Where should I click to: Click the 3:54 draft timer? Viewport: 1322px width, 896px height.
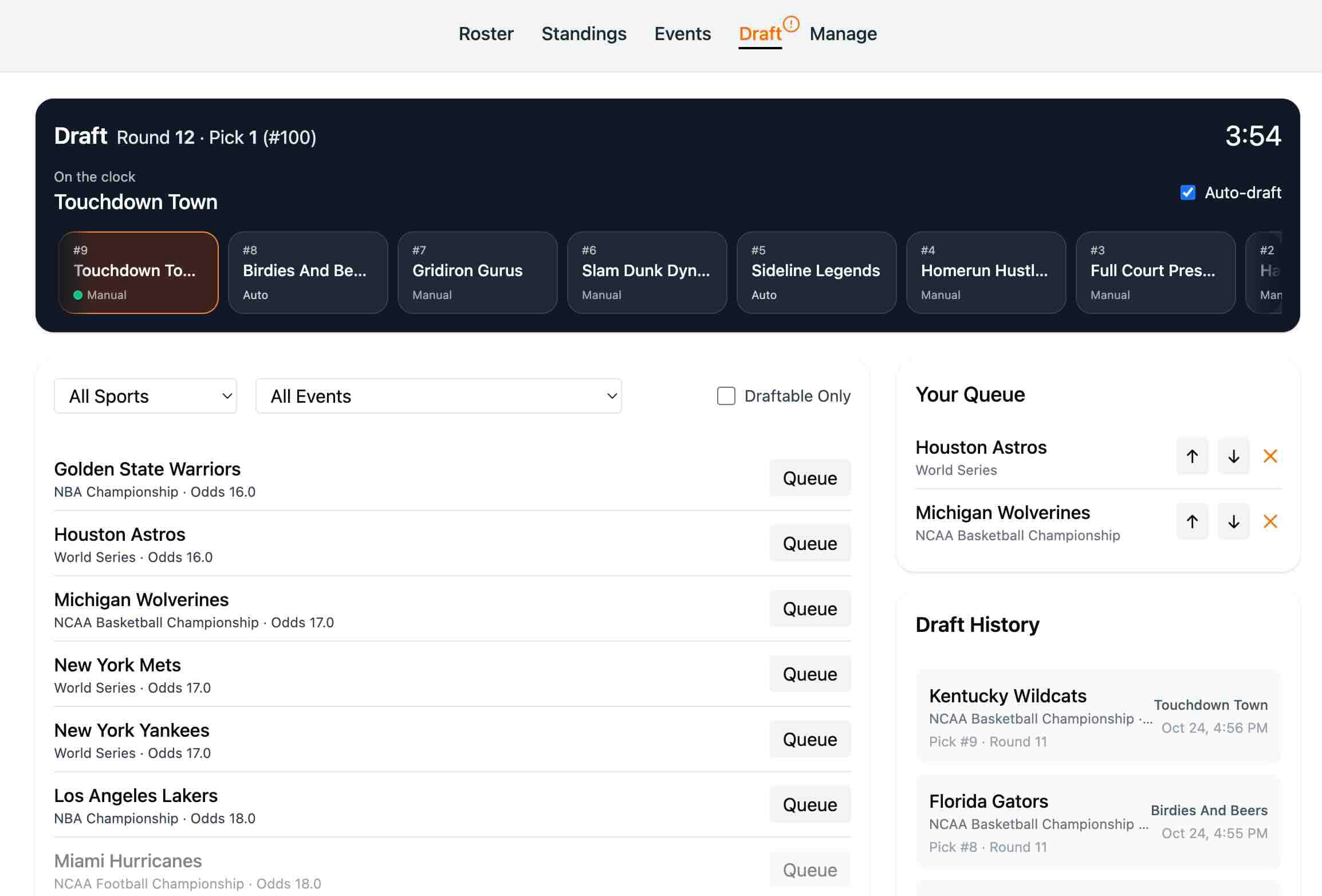tap(1253, 136)
